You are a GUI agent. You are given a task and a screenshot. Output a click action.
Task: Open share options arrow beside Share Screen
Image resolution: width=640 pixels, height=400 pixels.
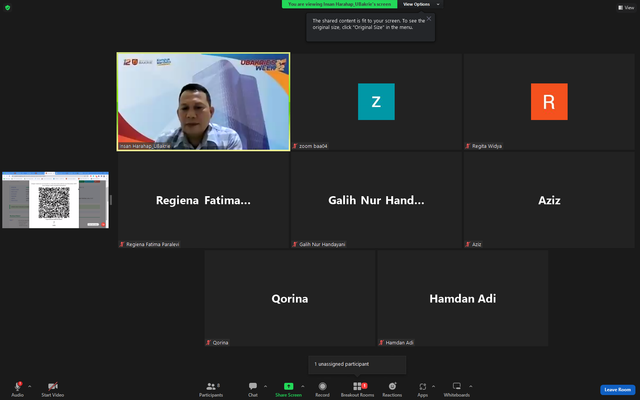[x=302, y=386]
